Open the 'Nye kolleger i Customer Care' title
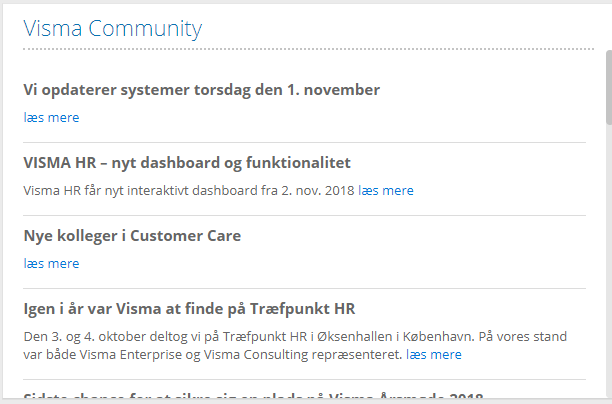The height and width of the screenshot is (404, 612). pos(132,236)
